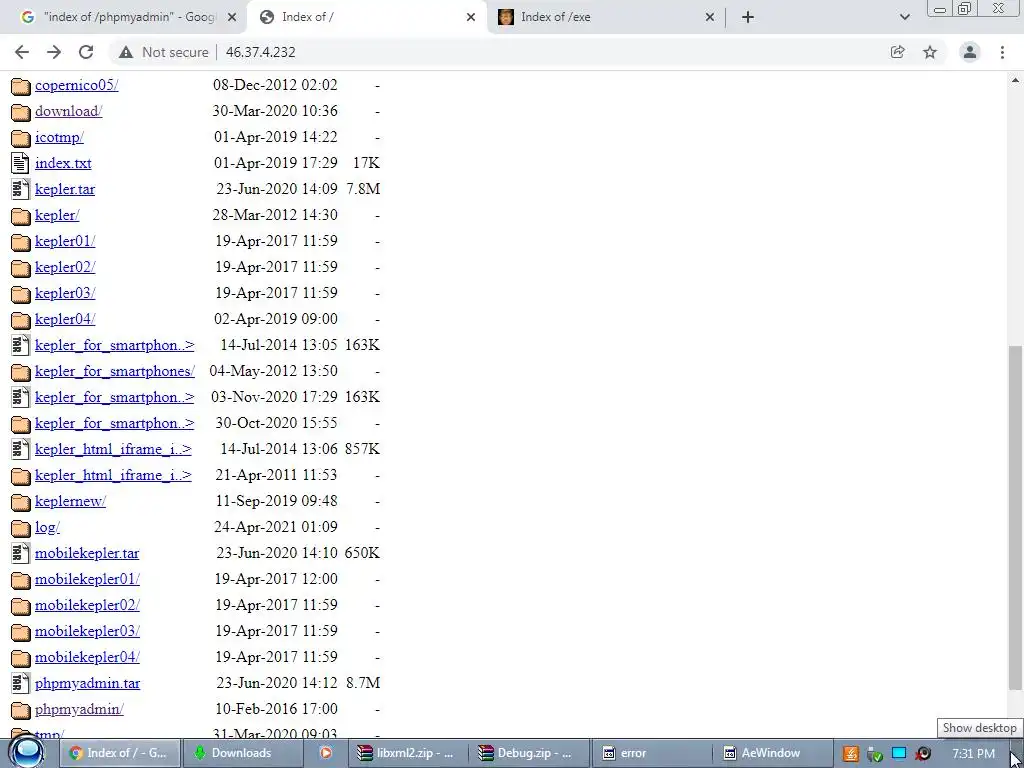1024x768 pixels.
Task: Open the Not secure site info warning
Action: 163,52
